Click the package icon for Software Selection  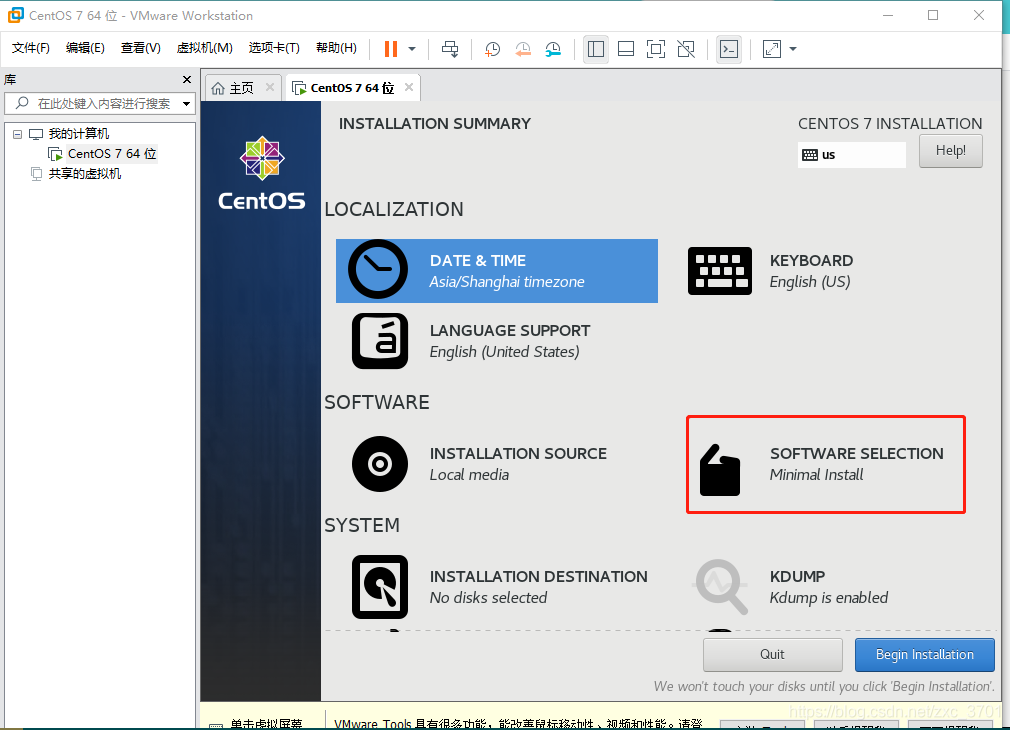(x=719, y=470)
